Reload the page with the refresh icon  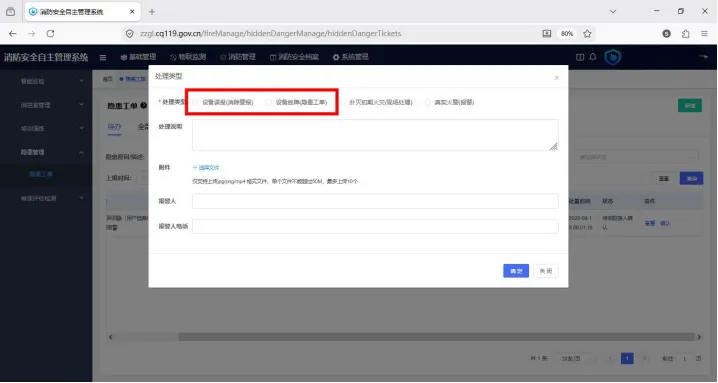pos(50,33)
